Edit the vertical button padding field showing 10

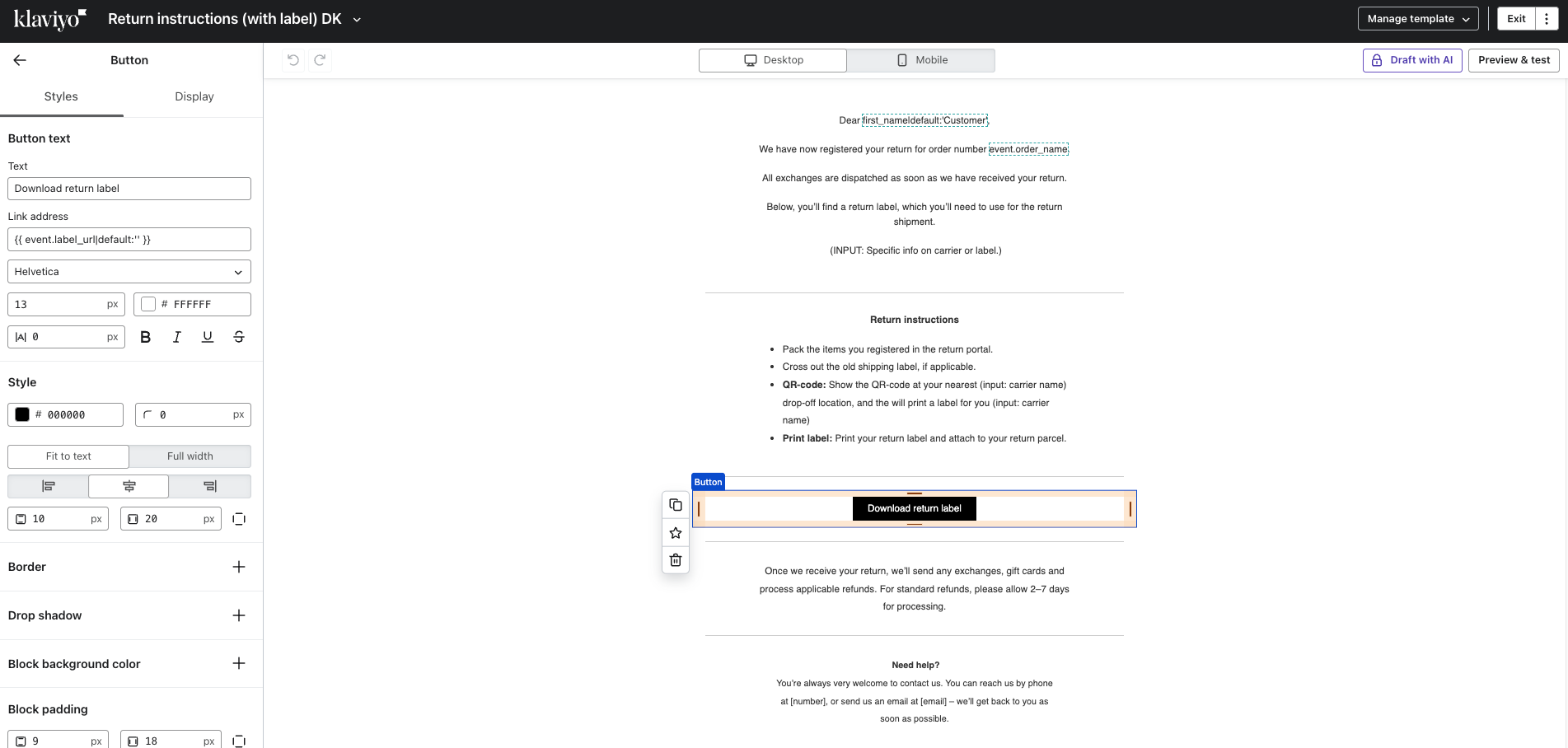[58, 519]
